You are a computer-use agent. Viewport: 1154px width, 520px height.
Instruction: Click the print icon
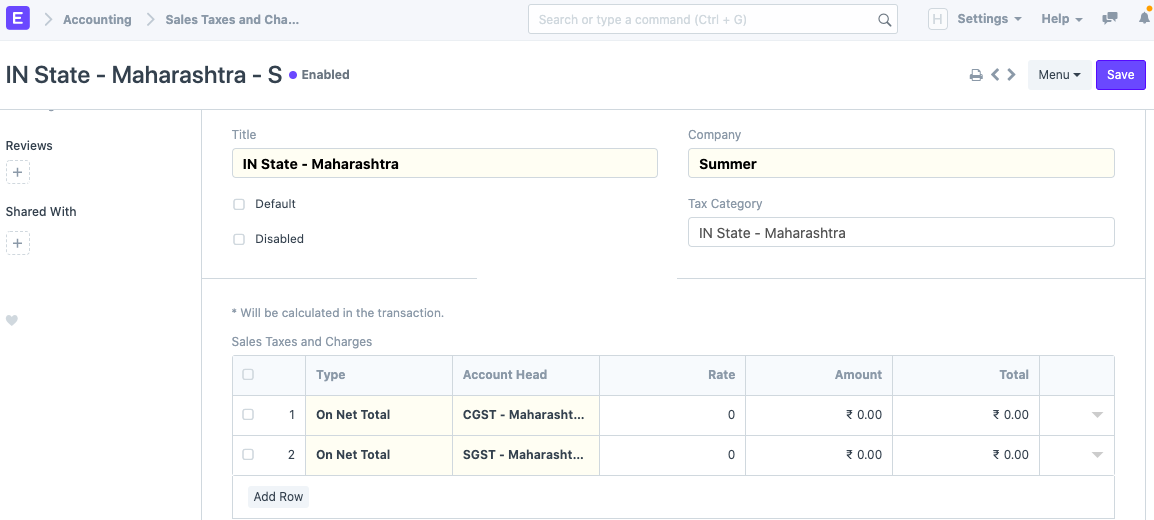[x=976, y=75]
